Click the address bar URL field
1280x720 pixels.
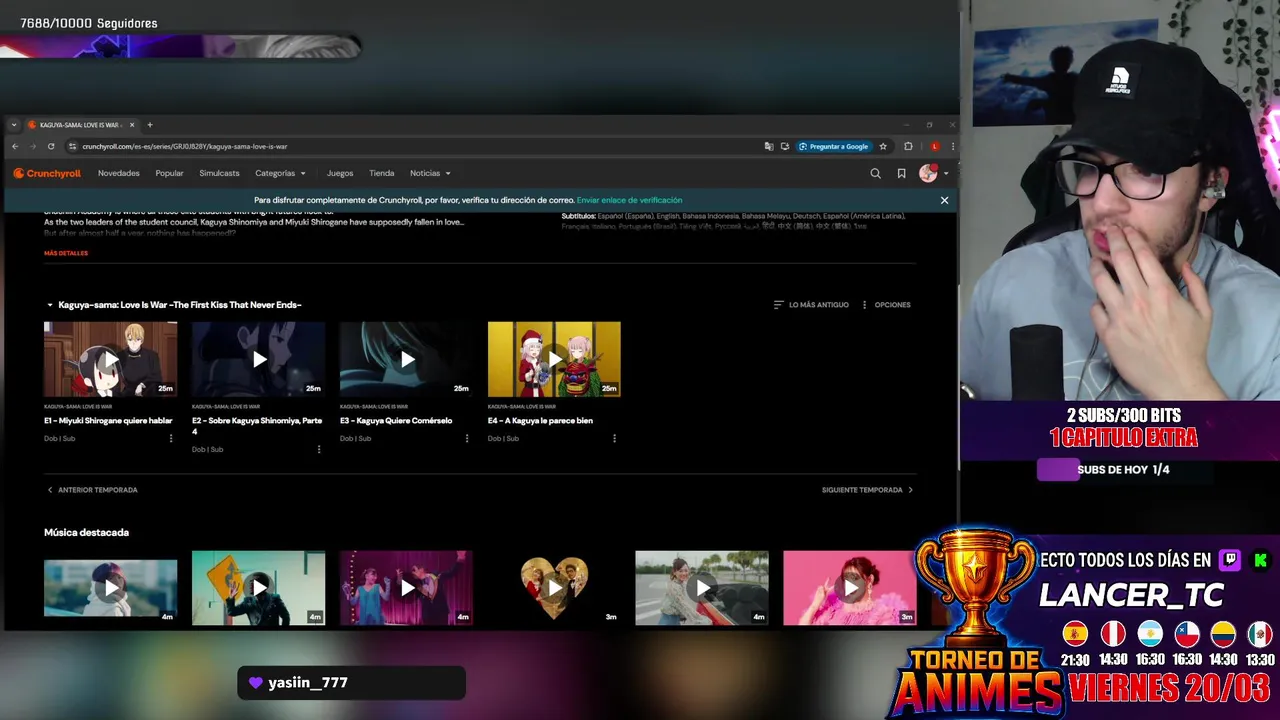coord(410,146)
